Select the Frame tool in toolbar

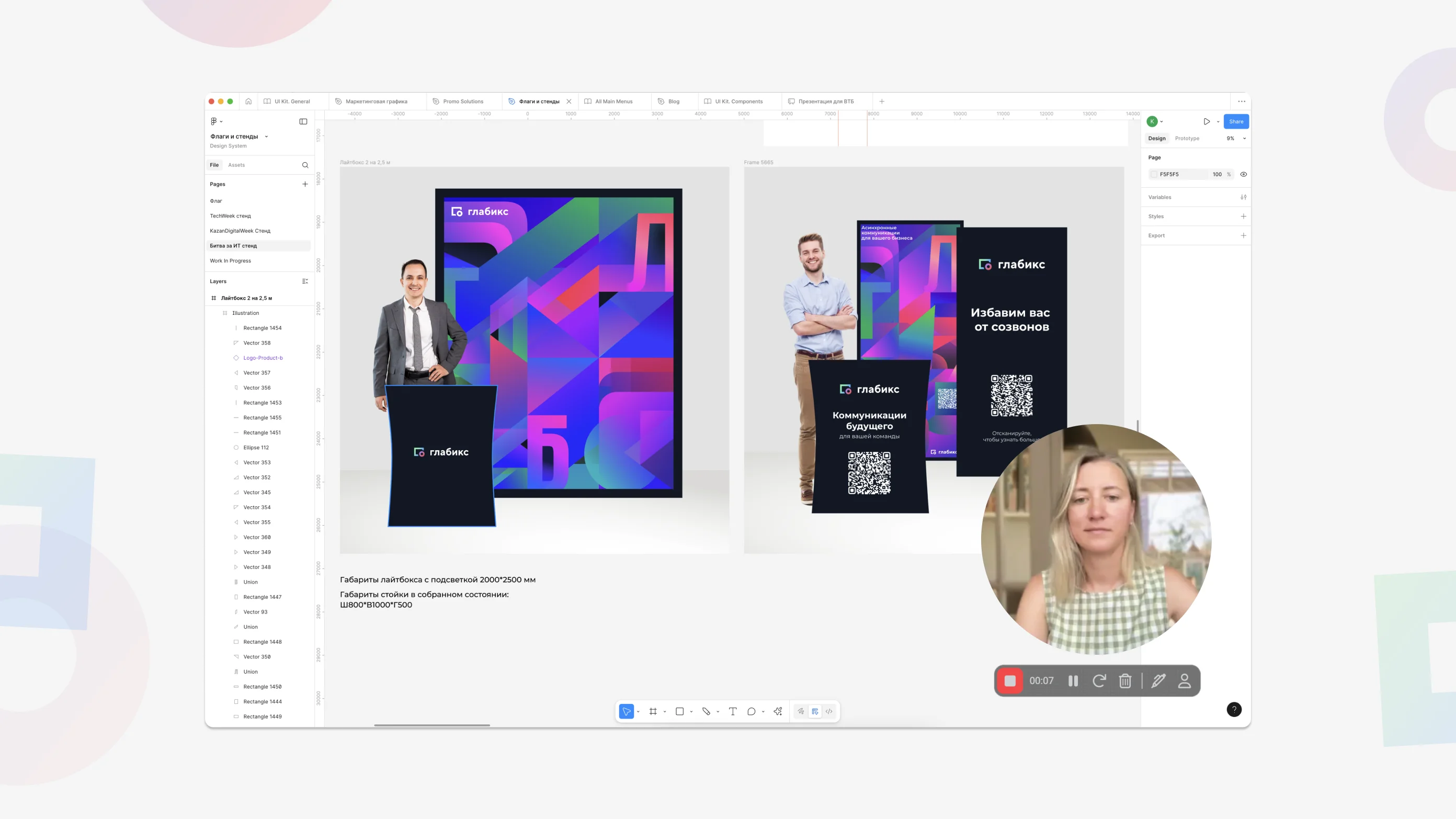[x=653, y=712]
